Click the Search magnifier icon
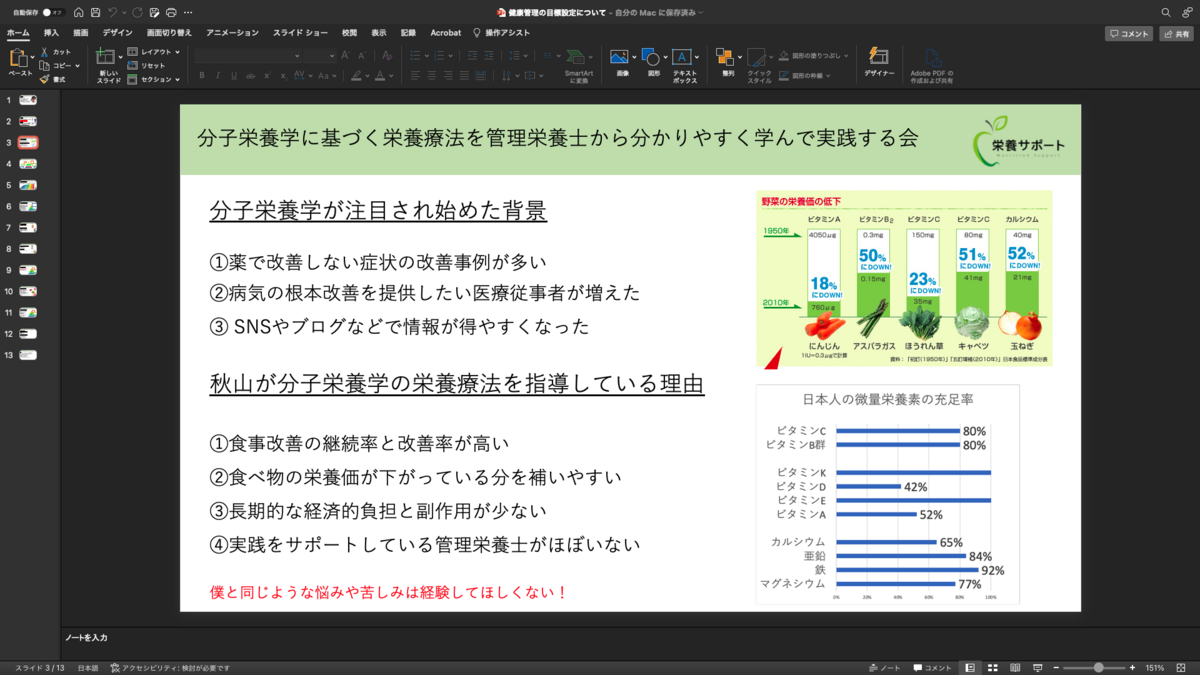1200x675 pixels. pos(1166,12)
